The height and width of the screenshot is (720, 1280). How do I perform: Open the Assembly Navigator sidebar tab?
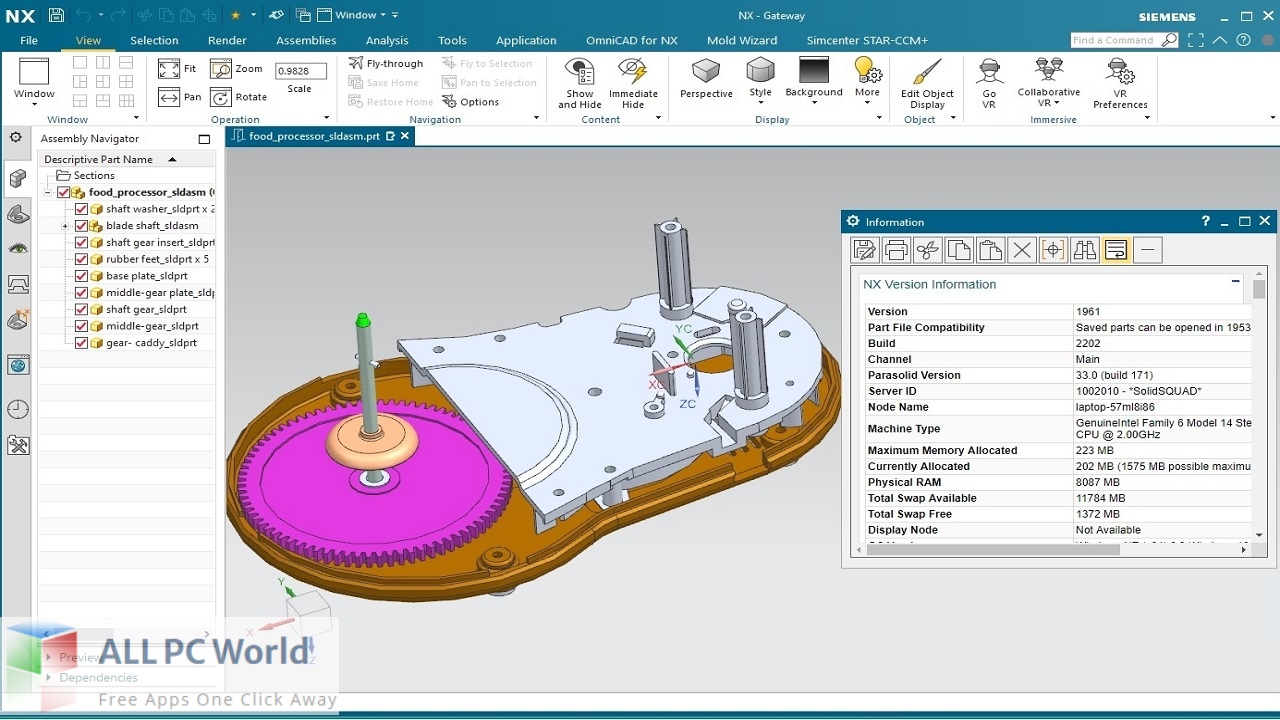click(17, 178)
